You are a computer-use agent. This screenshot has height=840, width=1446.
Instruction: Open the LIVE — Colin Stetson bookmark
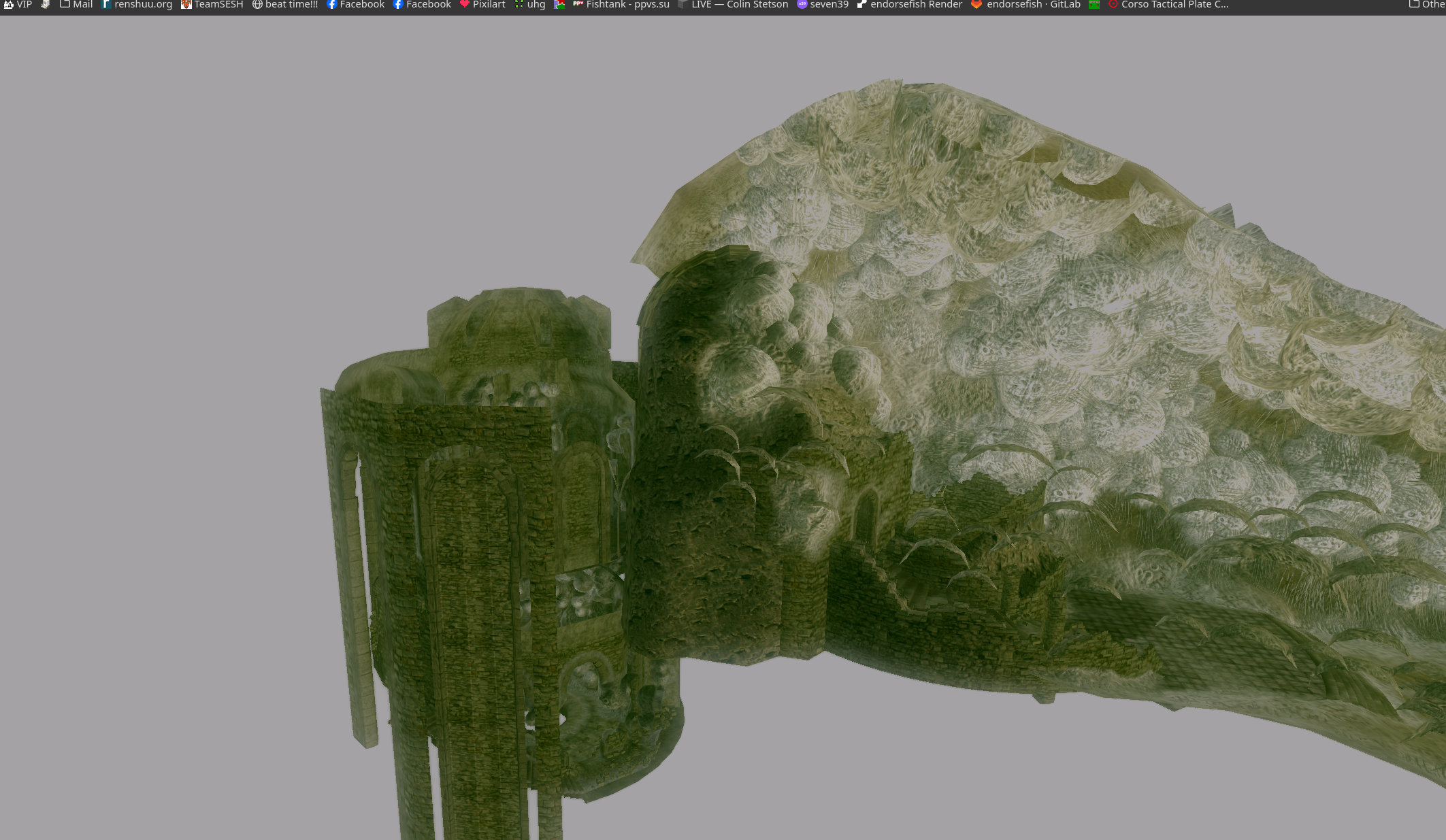coord(734,5)
